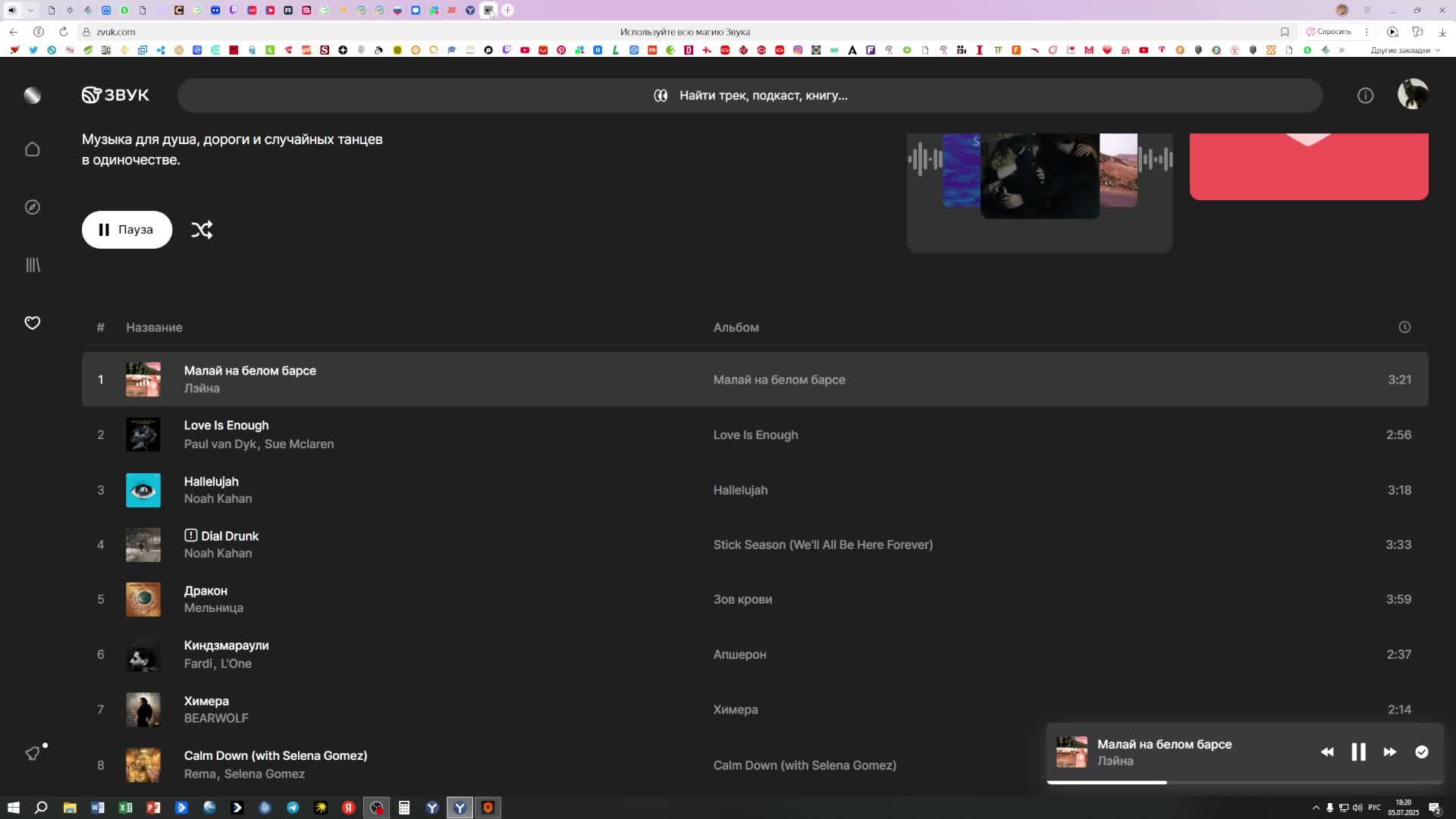Click cover art of Малай на белом барсе row
The height and width of the screenshot is (819, 1456).
(x=143, y=380)
